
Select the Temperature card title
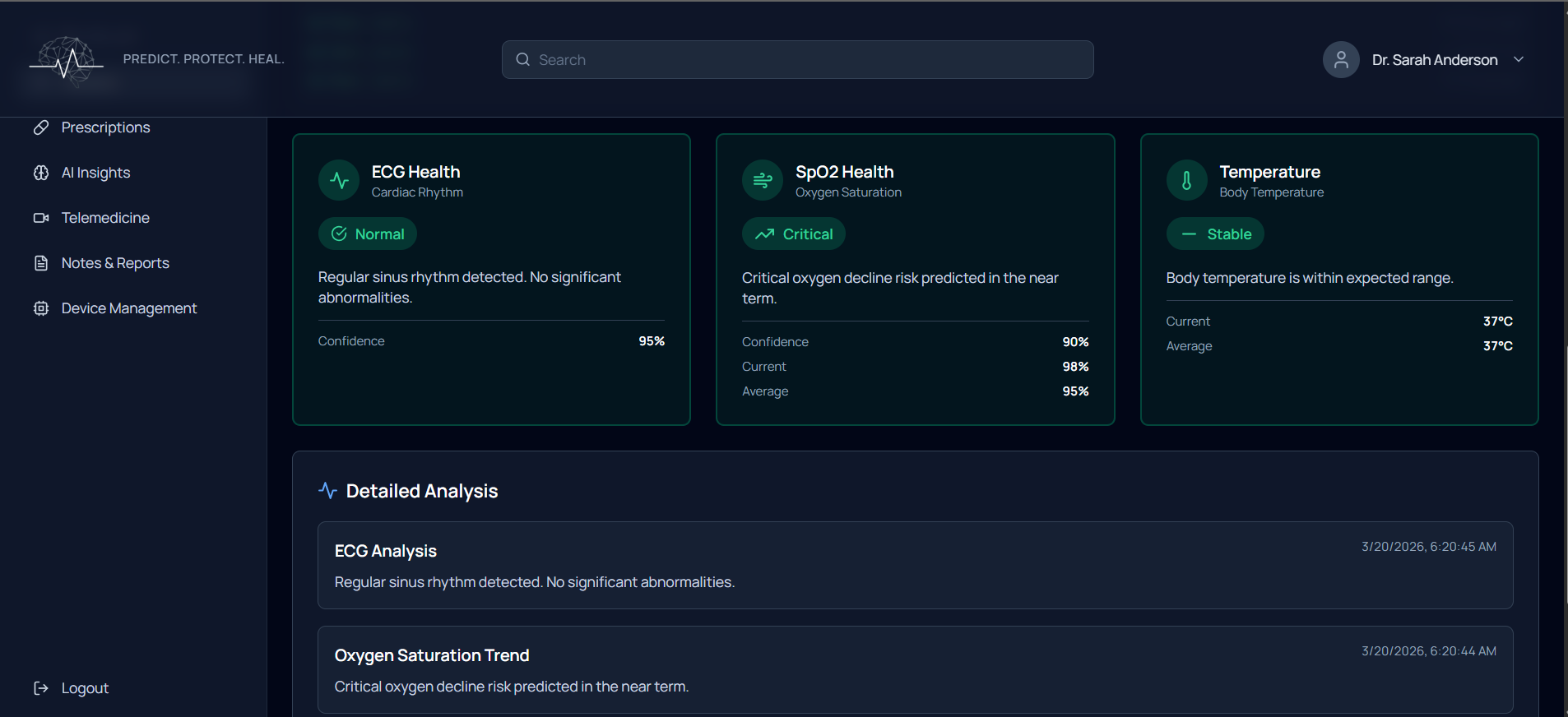[x=1269, y=172]
